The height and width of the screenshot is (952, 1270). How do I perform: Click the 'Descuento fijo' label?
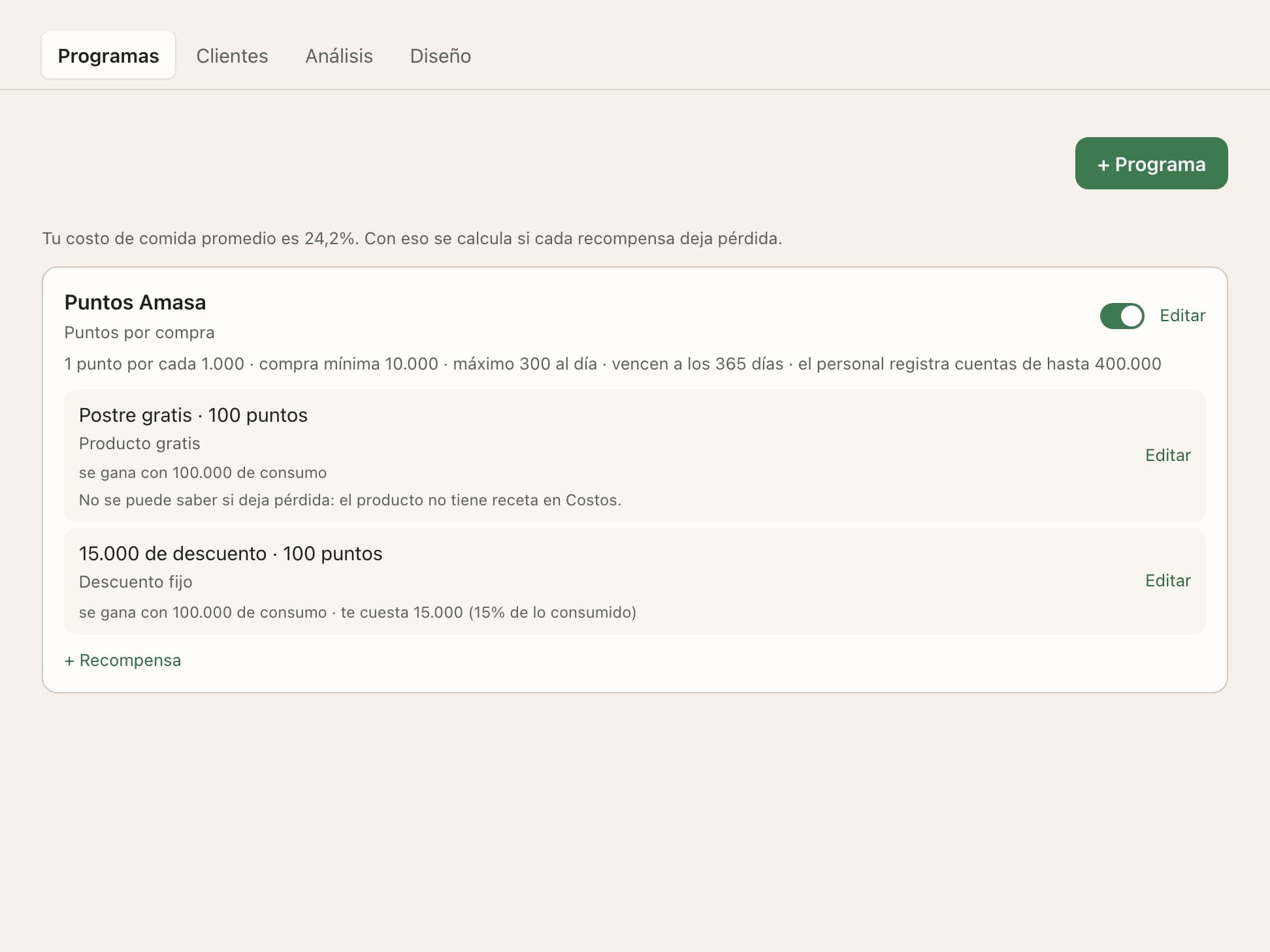tap(135, 582)
